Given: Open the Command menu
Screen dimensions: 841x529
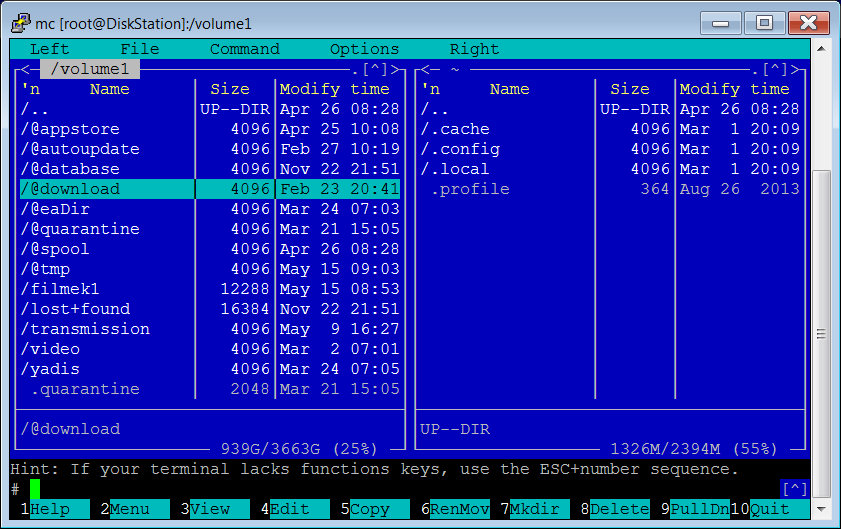Looking at the screenshot, I should click(x=245, y=49).
